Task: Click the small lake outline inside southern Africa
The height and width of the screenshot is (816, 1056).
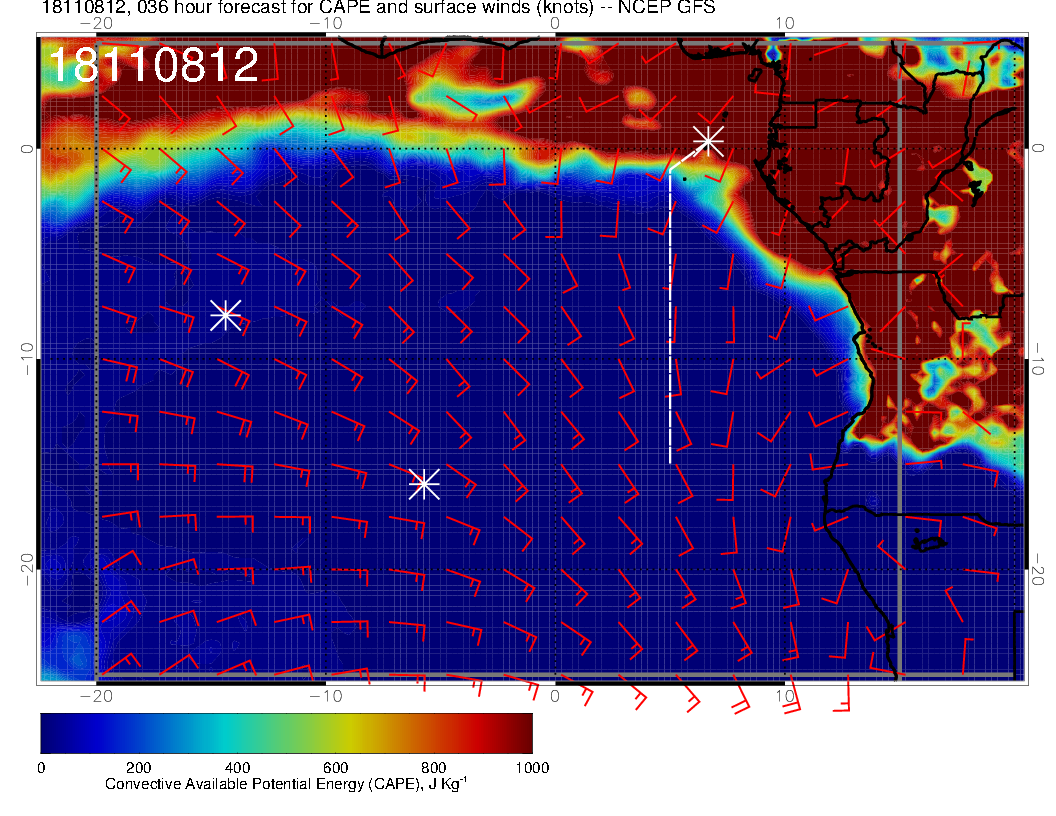Action: (930, 543)
